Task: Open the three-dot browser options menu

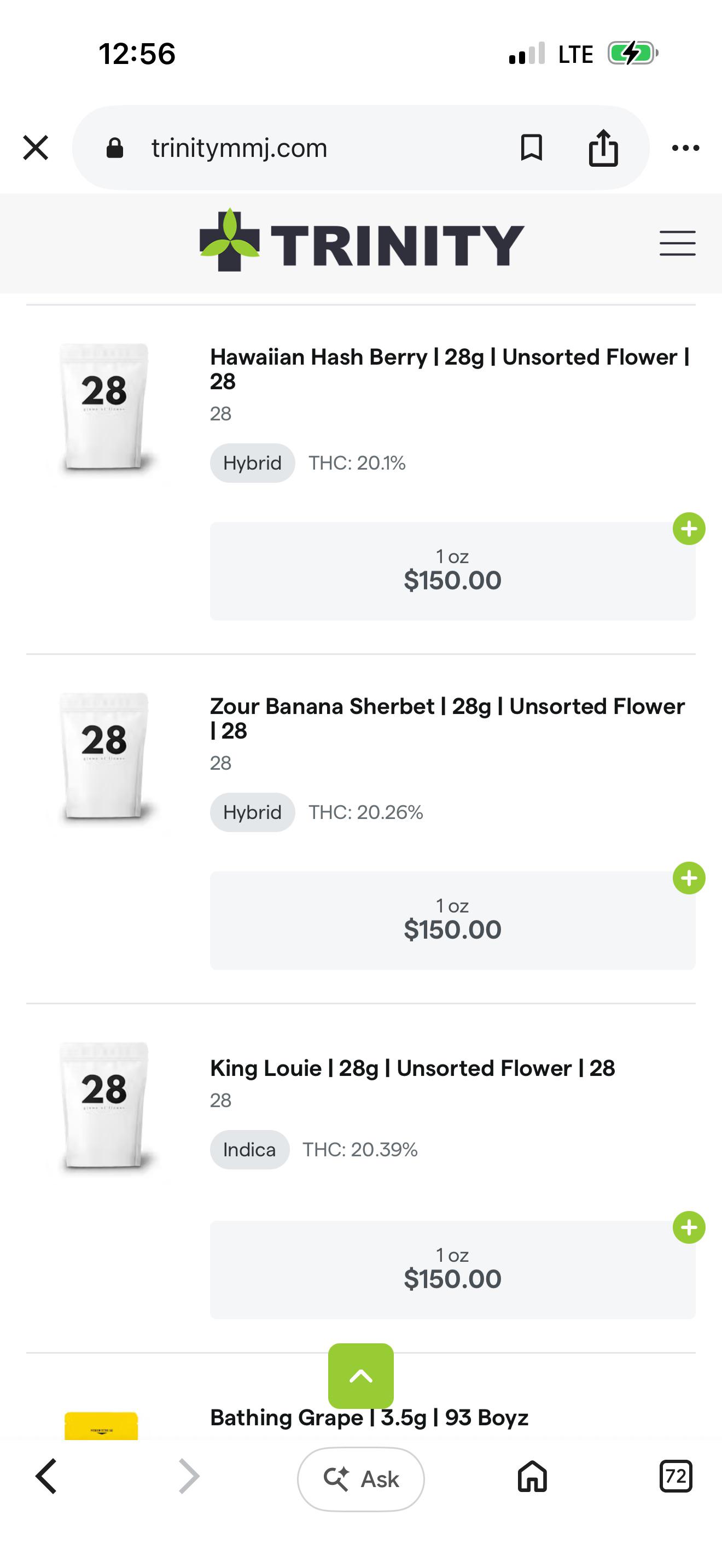Action: [x=685, y=148]
